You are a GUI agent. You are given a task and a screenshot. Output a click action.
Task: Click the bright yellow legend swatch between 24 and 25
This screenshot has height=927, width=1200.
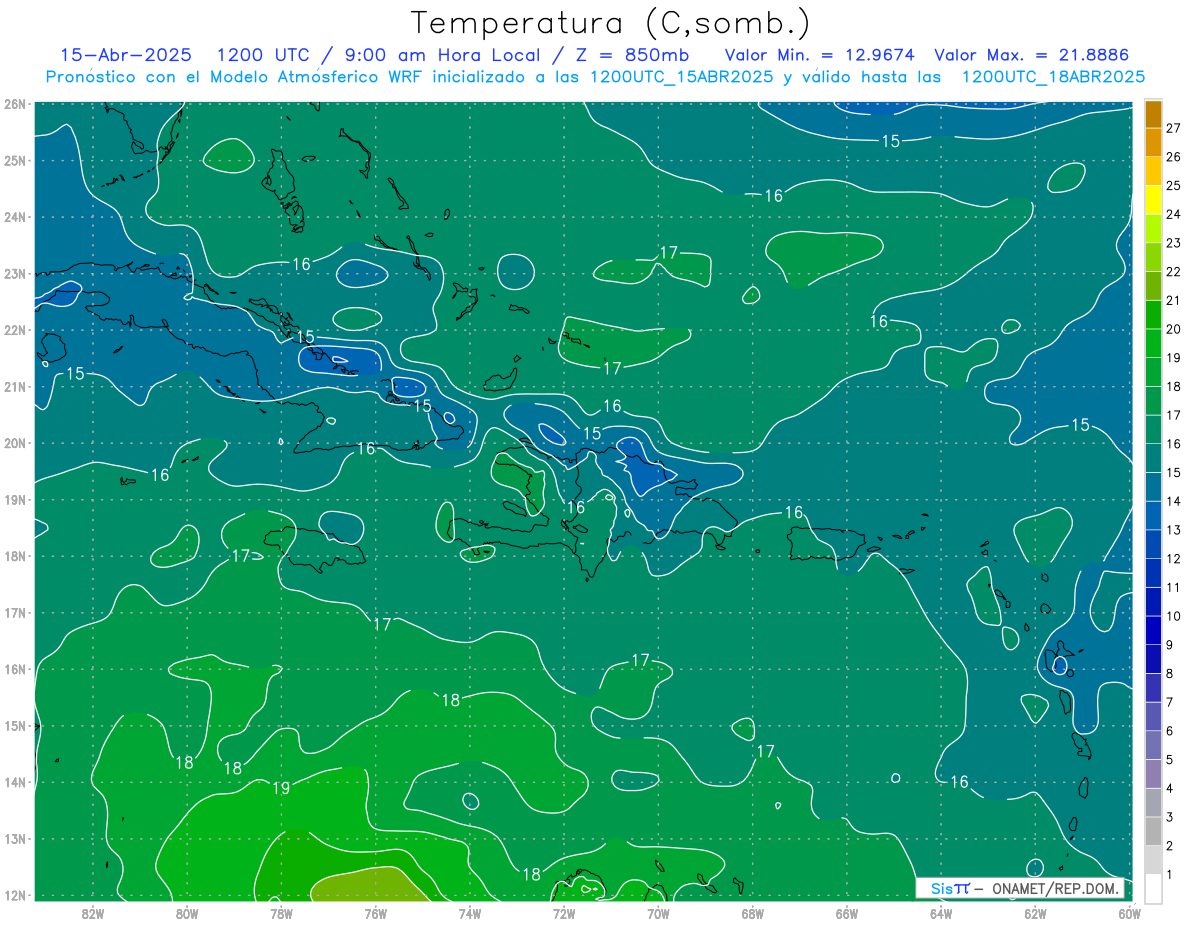coord(1153,200)
